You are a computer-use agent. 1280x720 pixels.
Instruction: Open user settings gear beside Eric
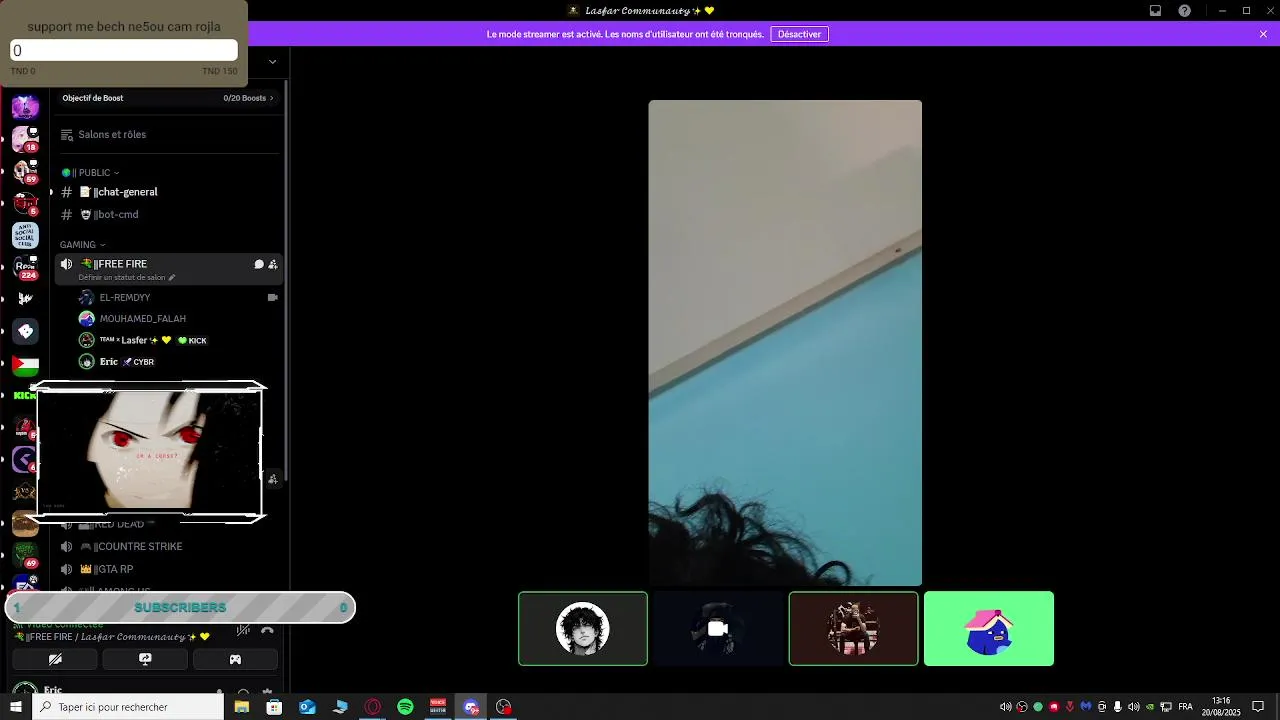click(x=267, y=692)
